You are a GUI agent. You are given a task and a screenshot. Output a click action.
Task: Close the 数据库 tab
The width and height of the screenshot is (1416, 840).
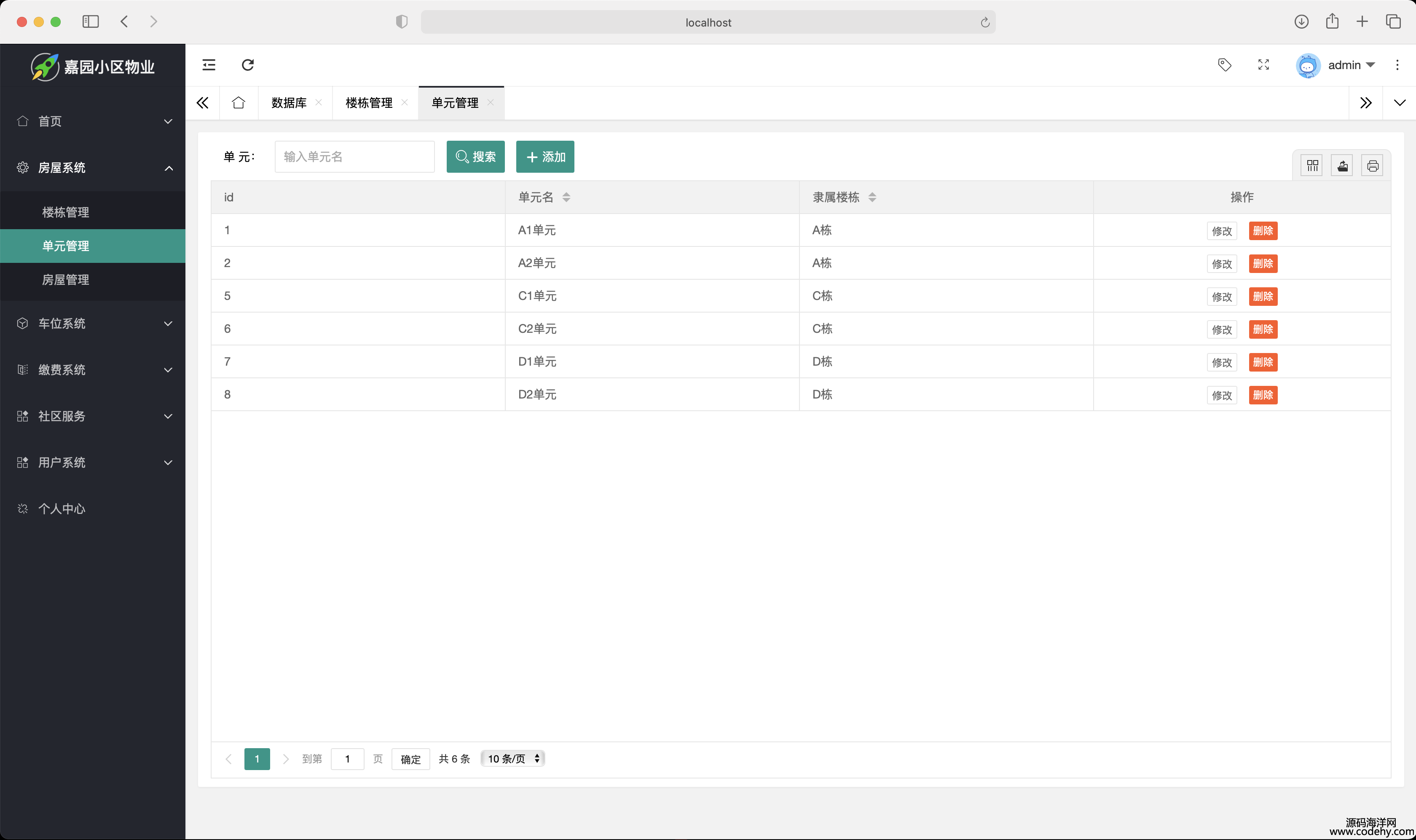click(x=318, y=102)
